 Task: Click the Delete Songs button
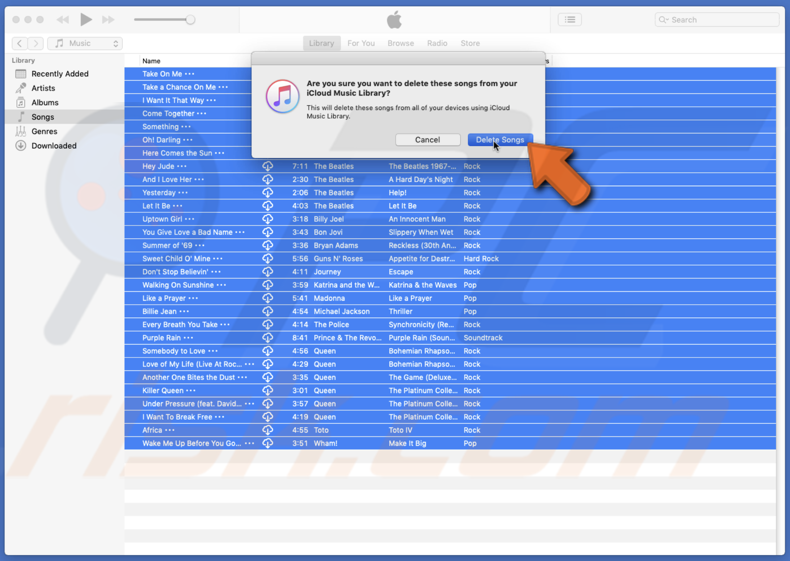(500, 140)
